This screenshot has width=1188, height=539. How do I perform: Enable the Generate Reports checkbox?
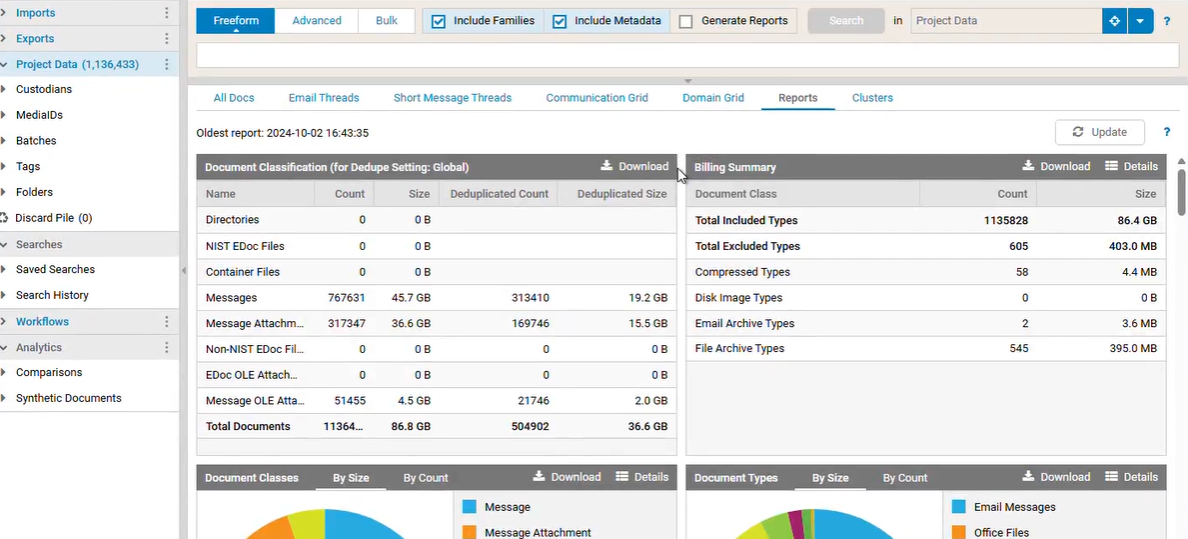[686, 21]
